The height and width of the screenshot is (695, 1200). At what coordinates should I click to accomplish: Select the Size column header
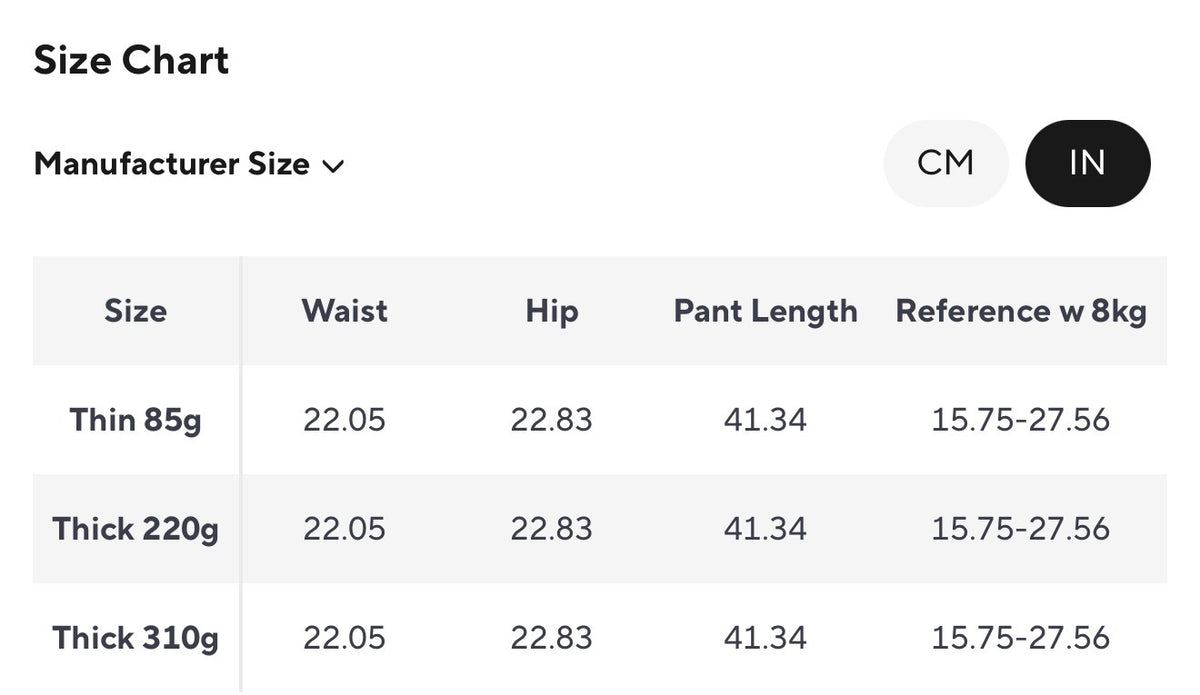coord(135,311)
